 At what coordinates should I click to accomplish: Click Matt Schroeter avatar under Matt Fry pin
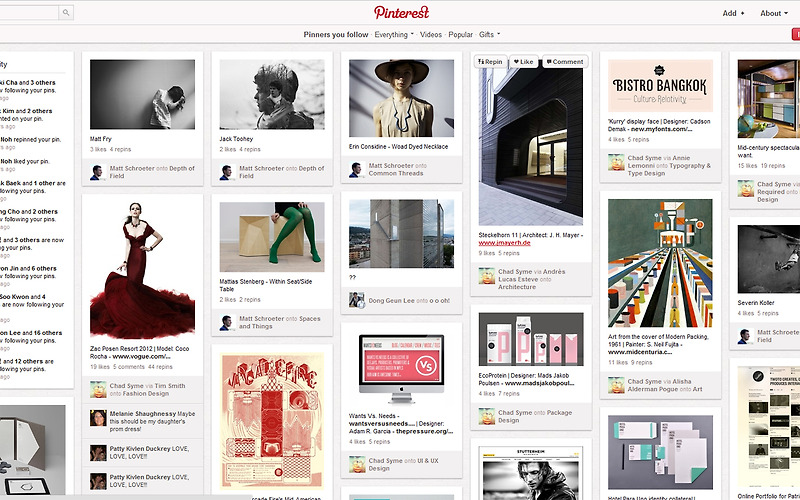96,172
